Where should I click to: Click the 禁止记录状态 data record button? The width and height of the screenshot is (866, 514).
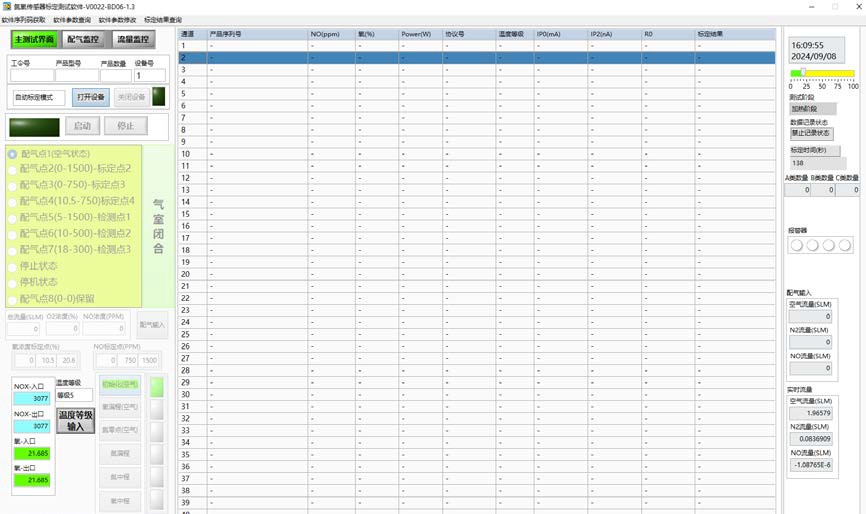pos(811,133)
